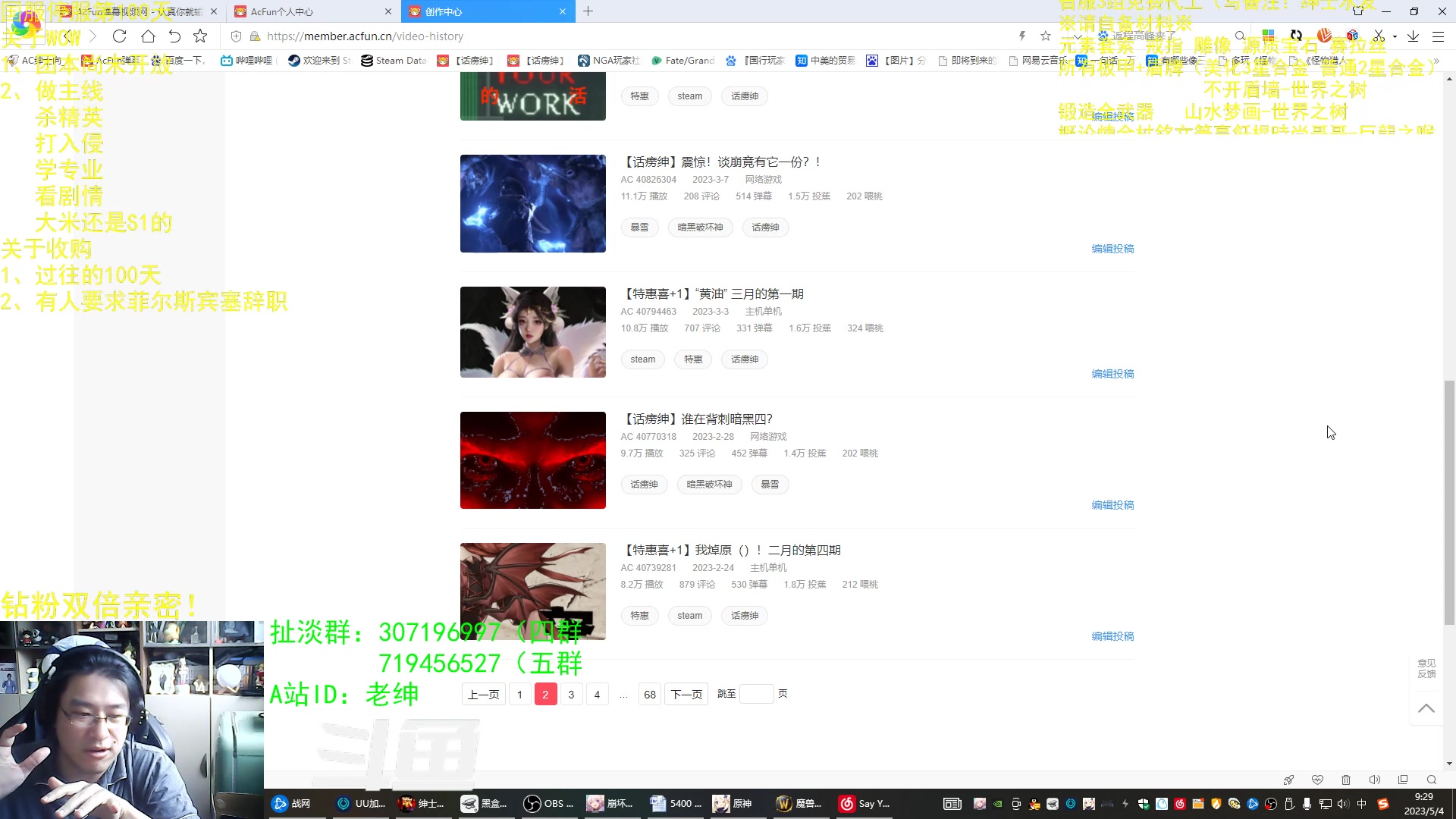Click the site security shield icon
The width and height of the screenshot is (1456, 819).
pos(236,36)
